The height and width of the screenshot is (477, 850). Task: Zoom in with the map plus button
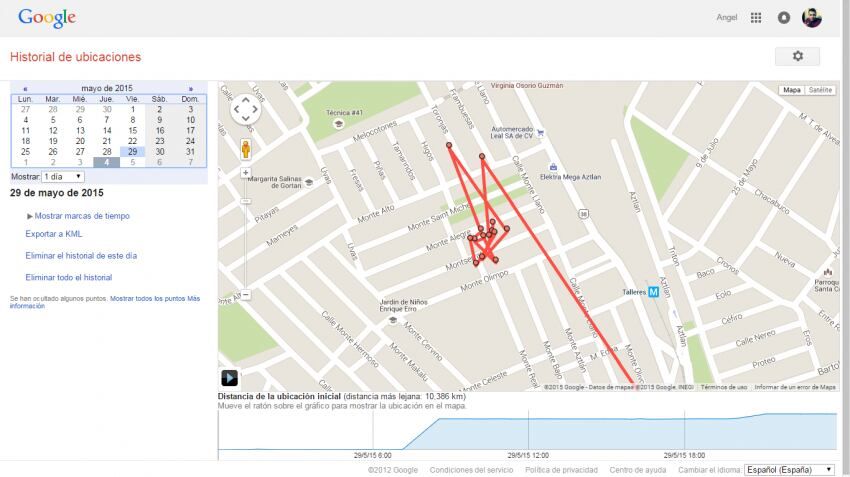246,173
